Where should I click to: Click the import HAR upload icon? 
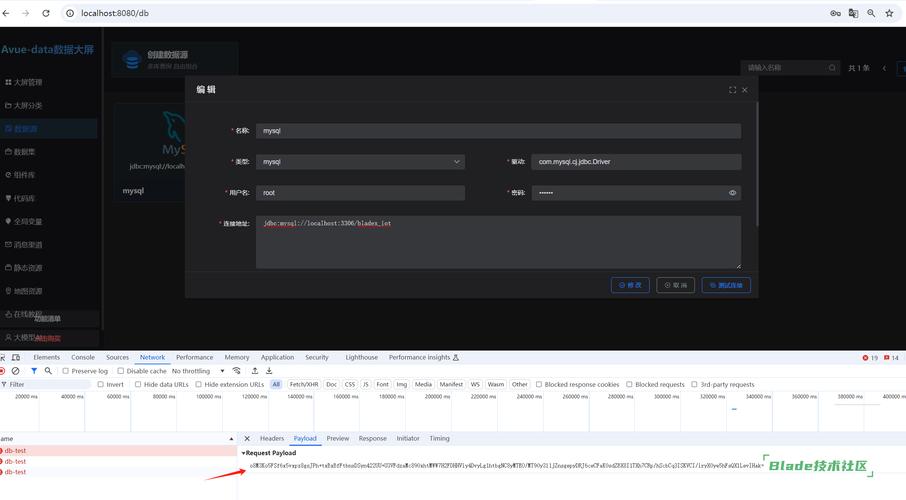point(254,371)
